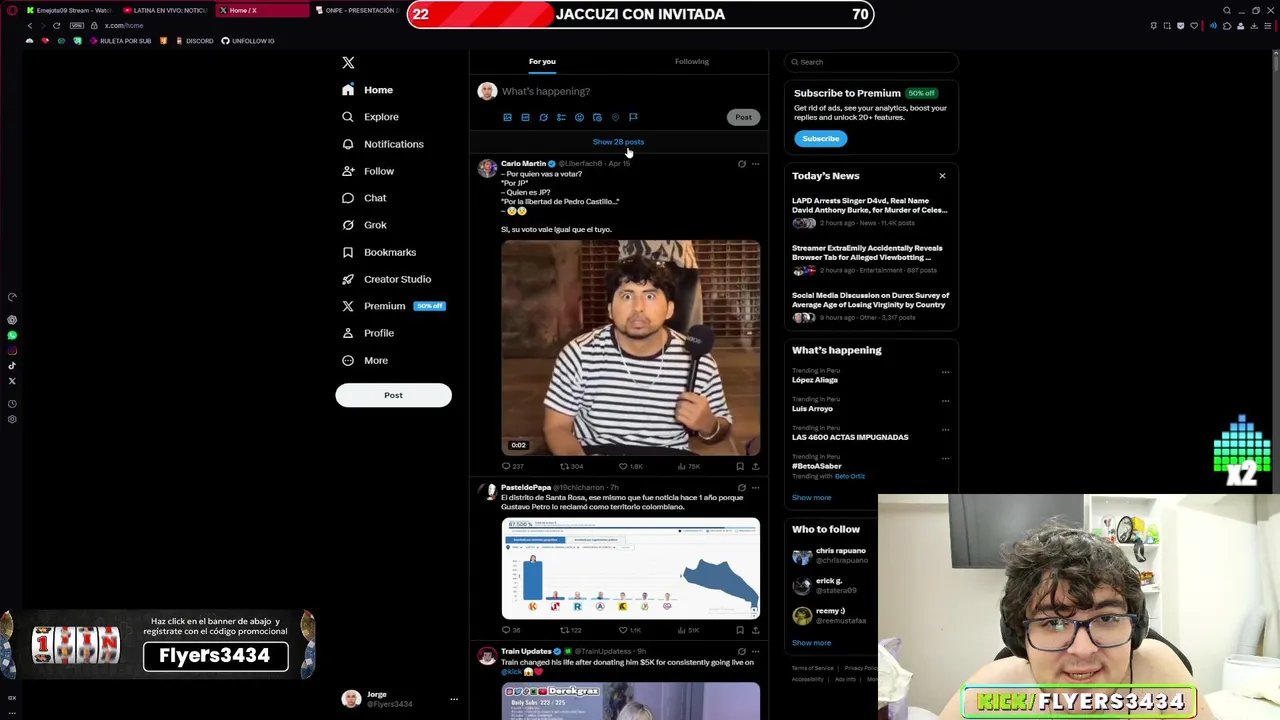Expand the More menu in sidebar

(x=365, y=360)
